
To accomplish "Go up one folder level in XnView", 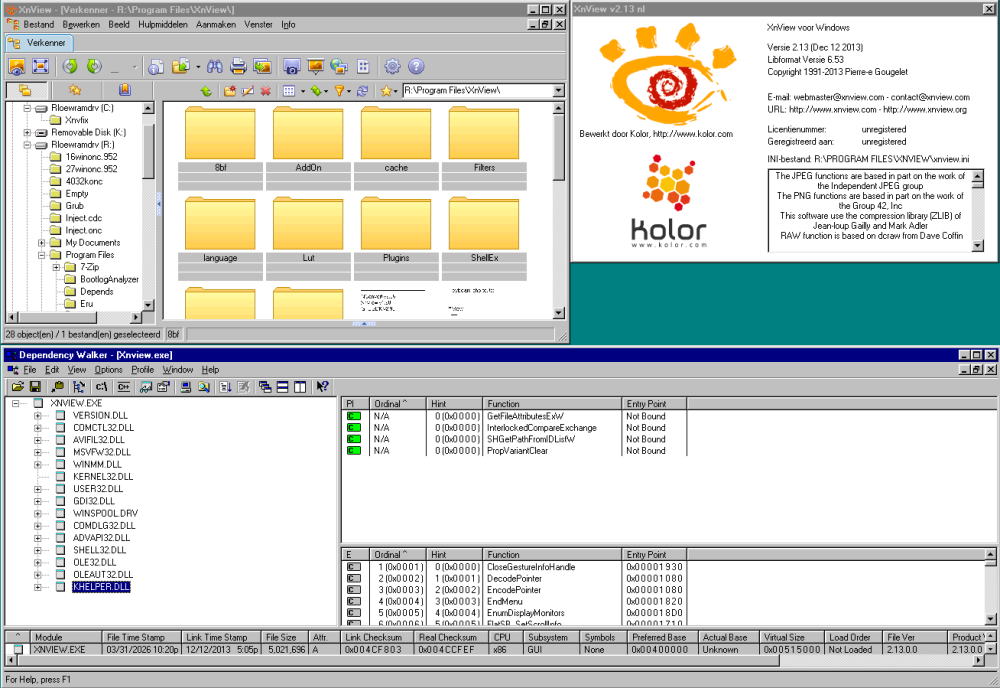I will click(206, 91).
